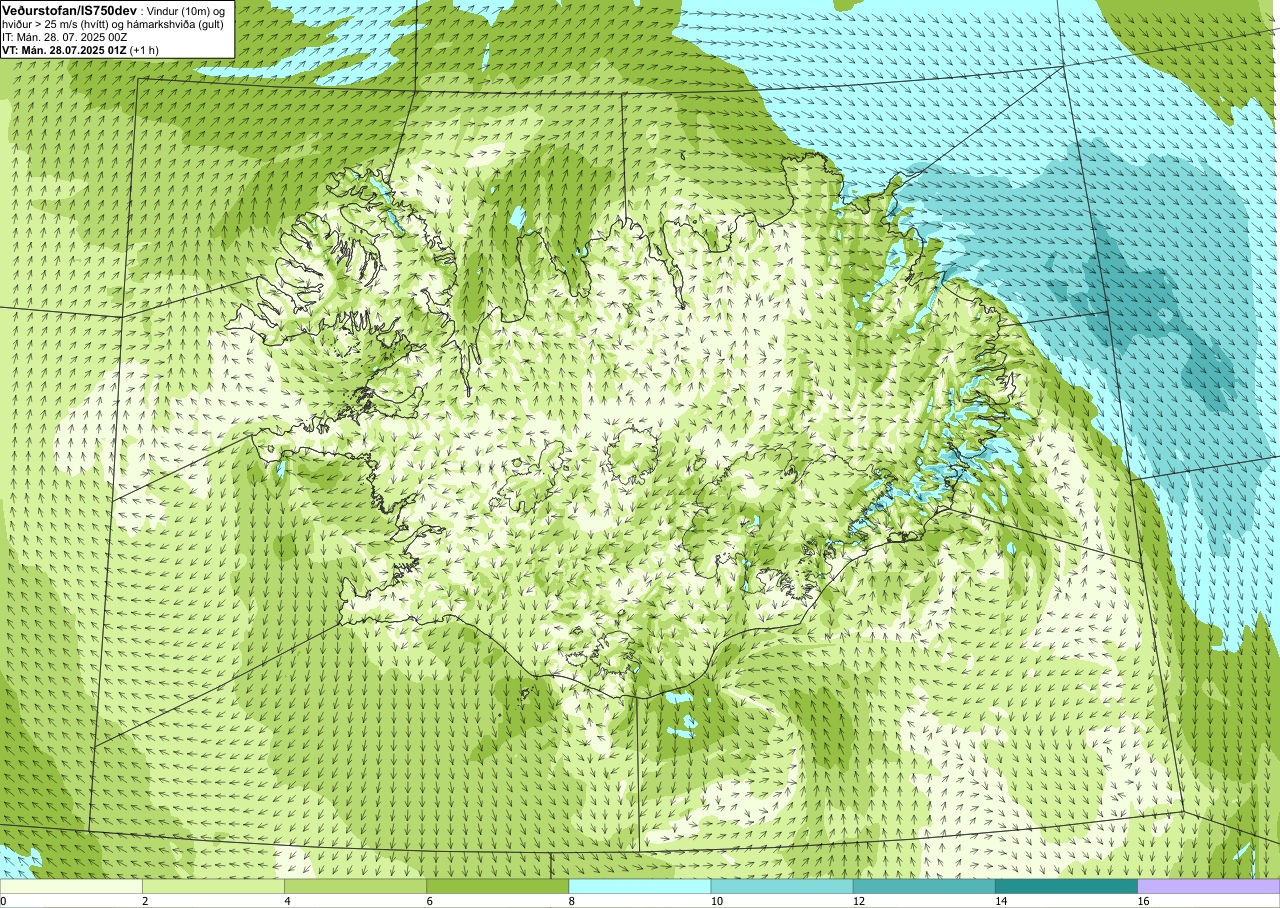
Task: Click the legend scale value '12'
Action: tap(859, 901)
